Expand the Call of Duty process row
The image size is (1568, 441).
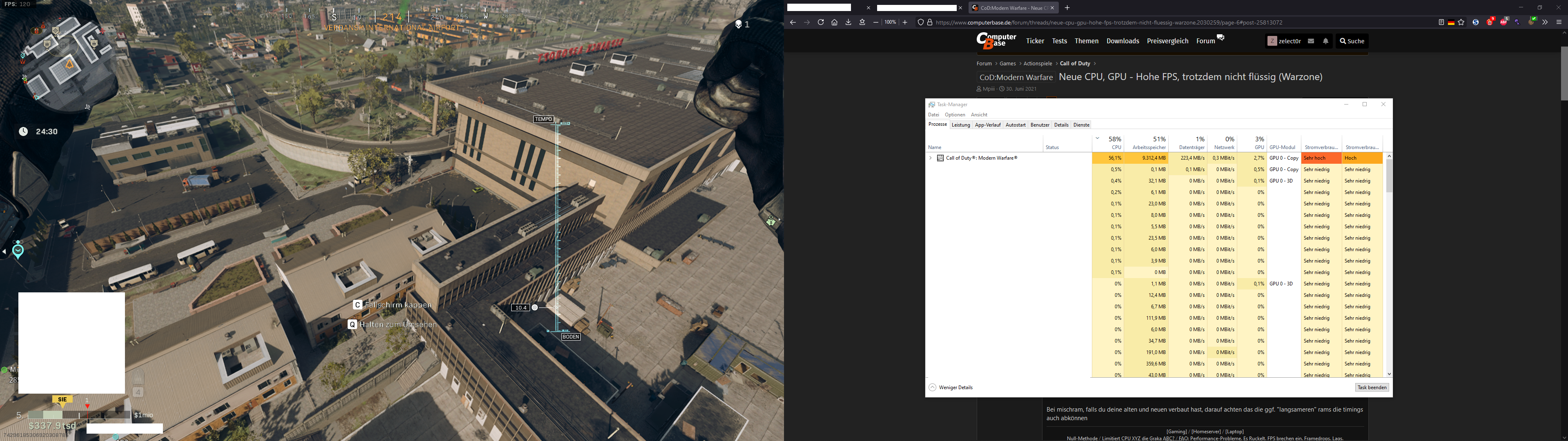930,158
